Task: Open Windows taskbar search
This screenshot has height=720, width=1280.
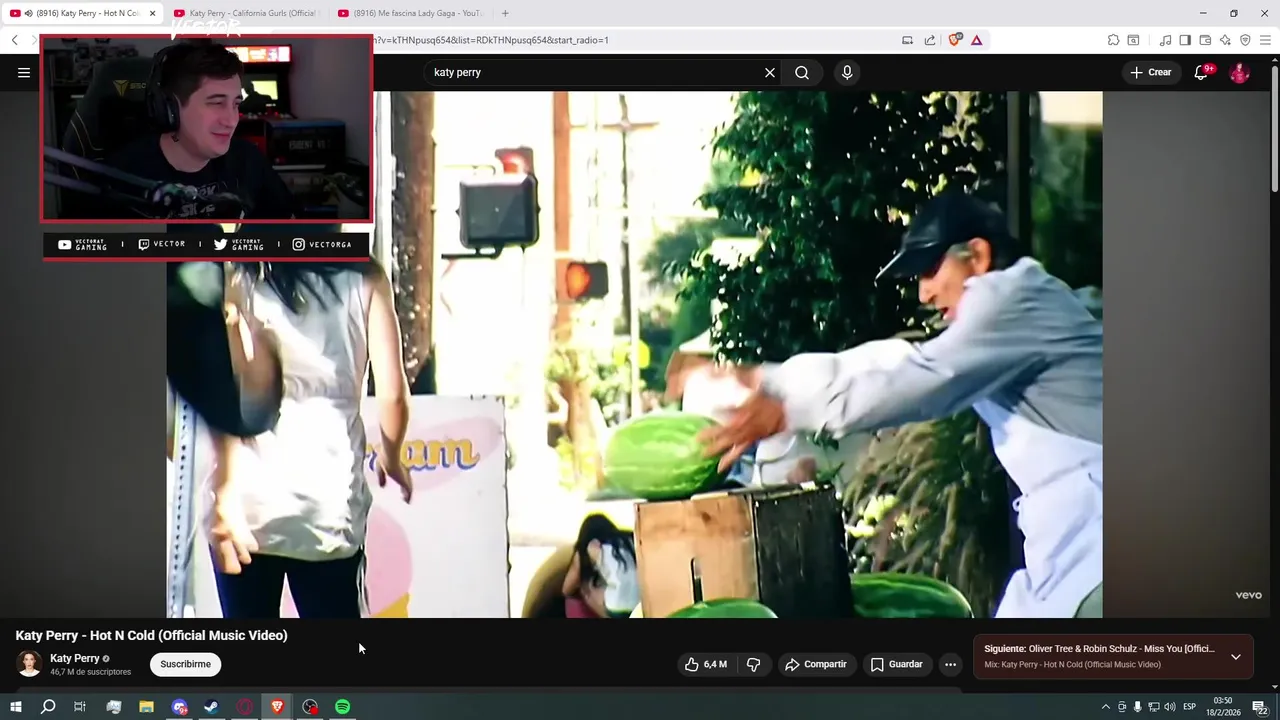Action: click(47, 707)
